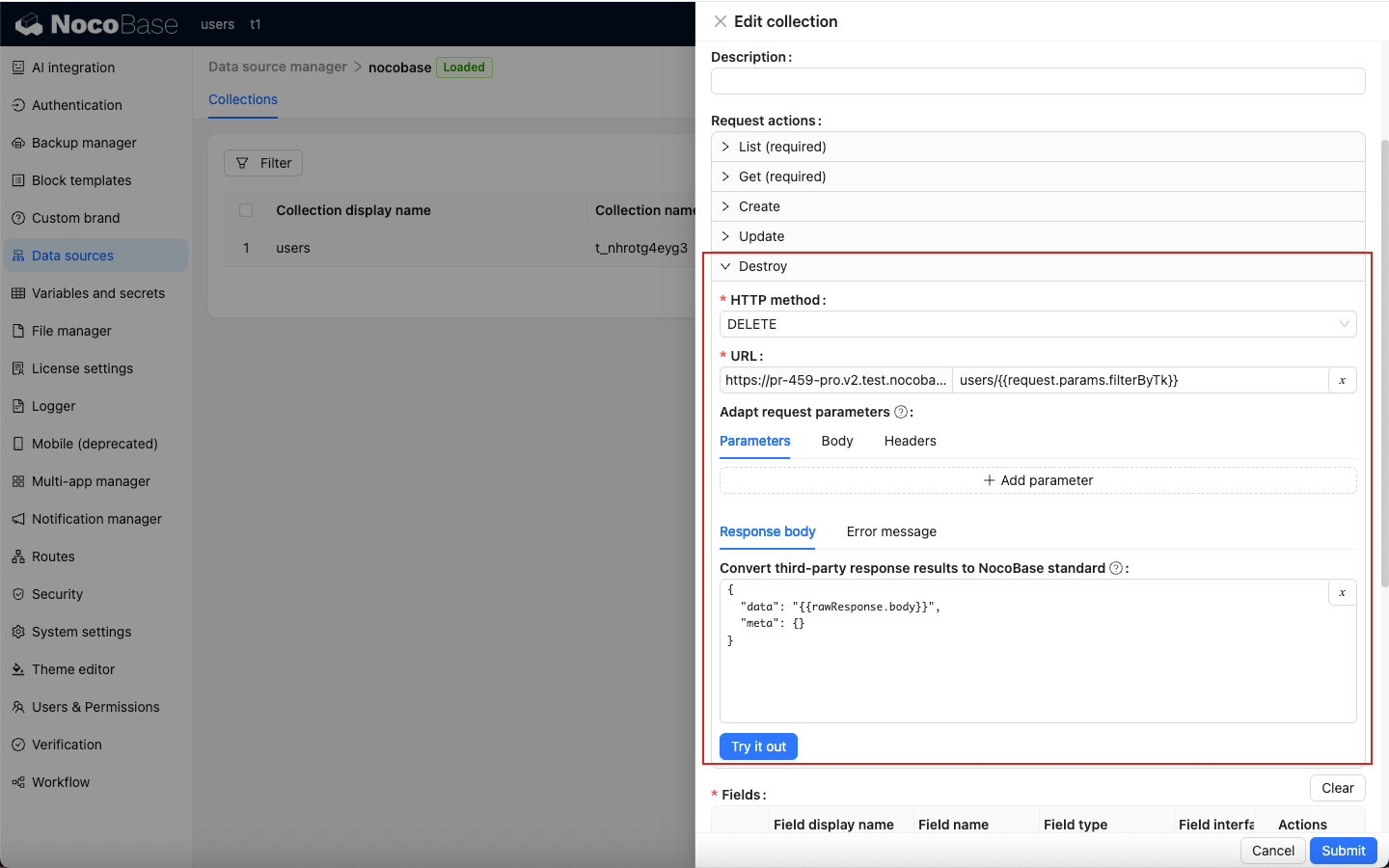
Task: Click the help icon next to Adapt request parameters
Action: pyautogui.click(x=901, y=412)
